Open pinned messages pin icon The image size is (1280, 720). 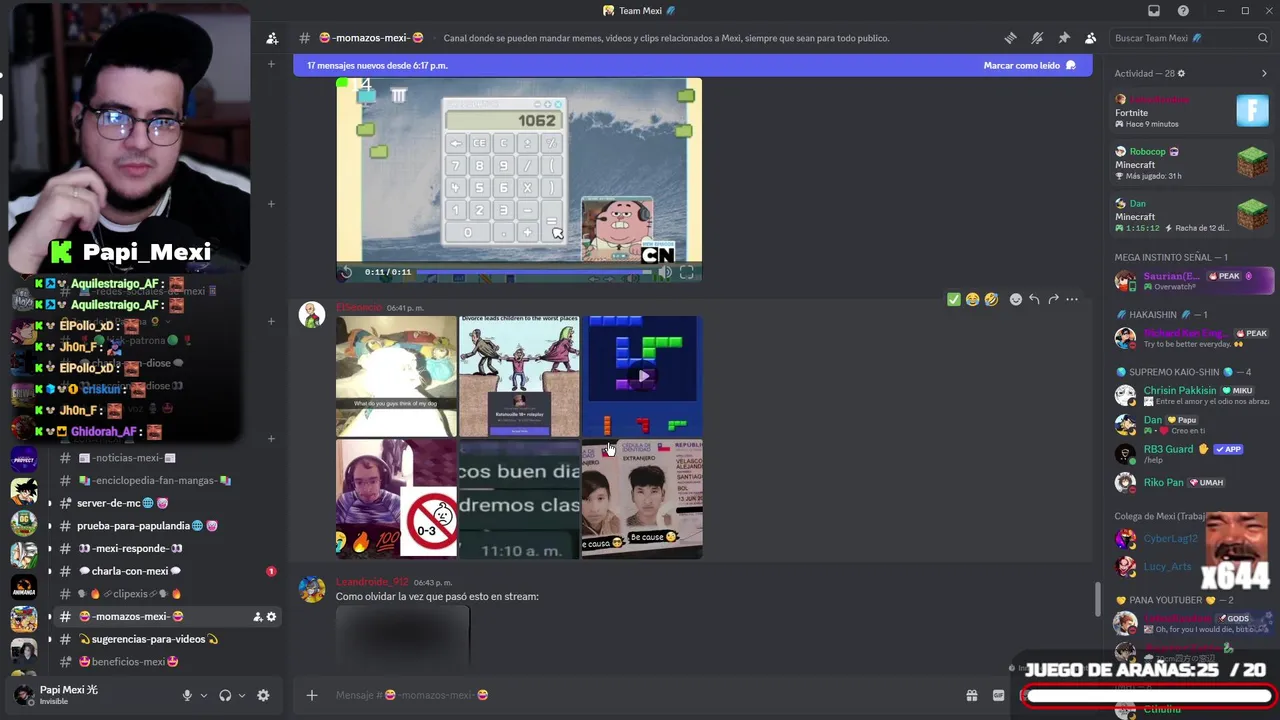point(1064,38)
